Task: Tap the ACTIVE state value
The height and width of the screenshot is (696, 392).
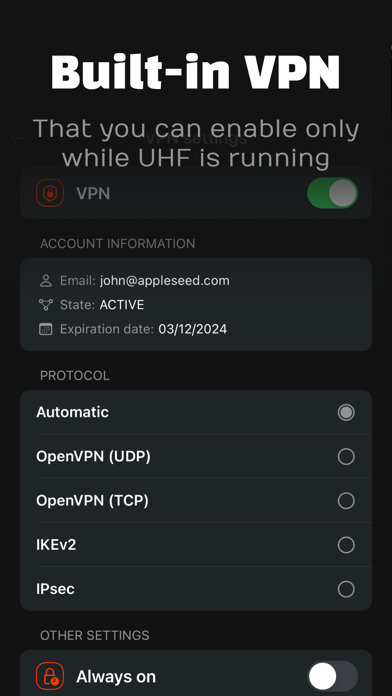Action: pyautogui.click(x=122, y=305)
